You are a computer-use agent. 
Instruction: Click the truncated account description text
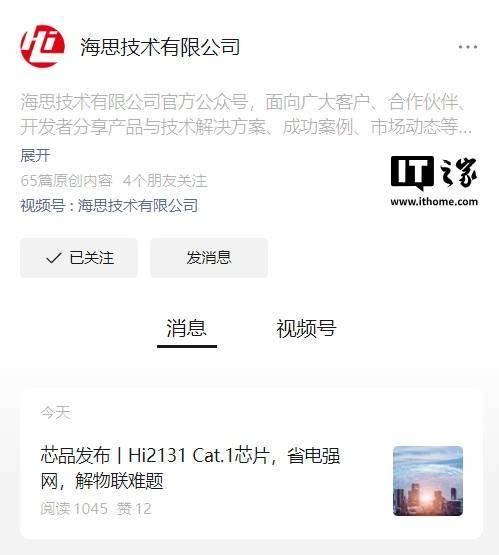[246, 114]
